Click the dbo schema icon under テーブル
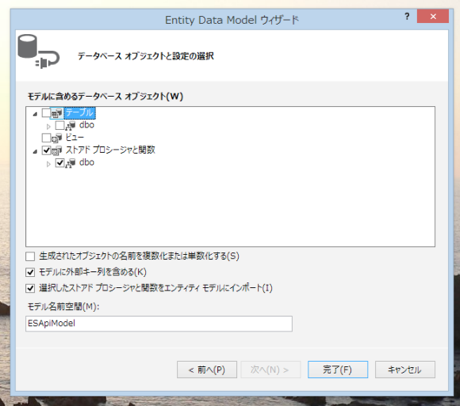 click(x=70, y=126)
